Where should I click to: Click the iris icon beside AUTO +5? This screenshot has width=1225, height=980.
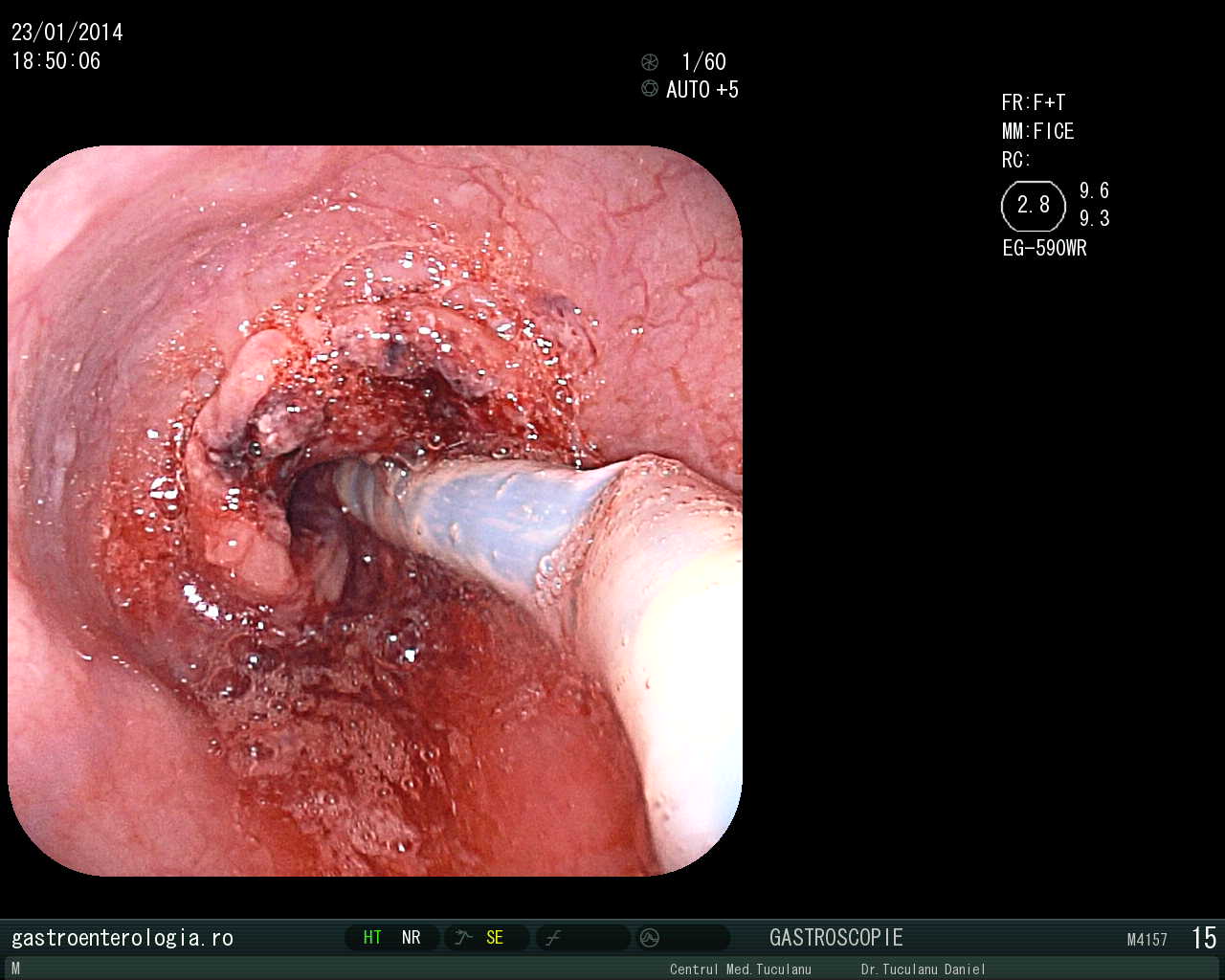[650, 89]
